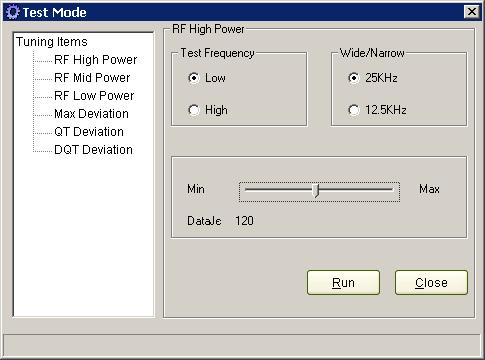Click the Tuning Items root node
The height and width of the screenshot is (360, 485).
pos(52,42)
